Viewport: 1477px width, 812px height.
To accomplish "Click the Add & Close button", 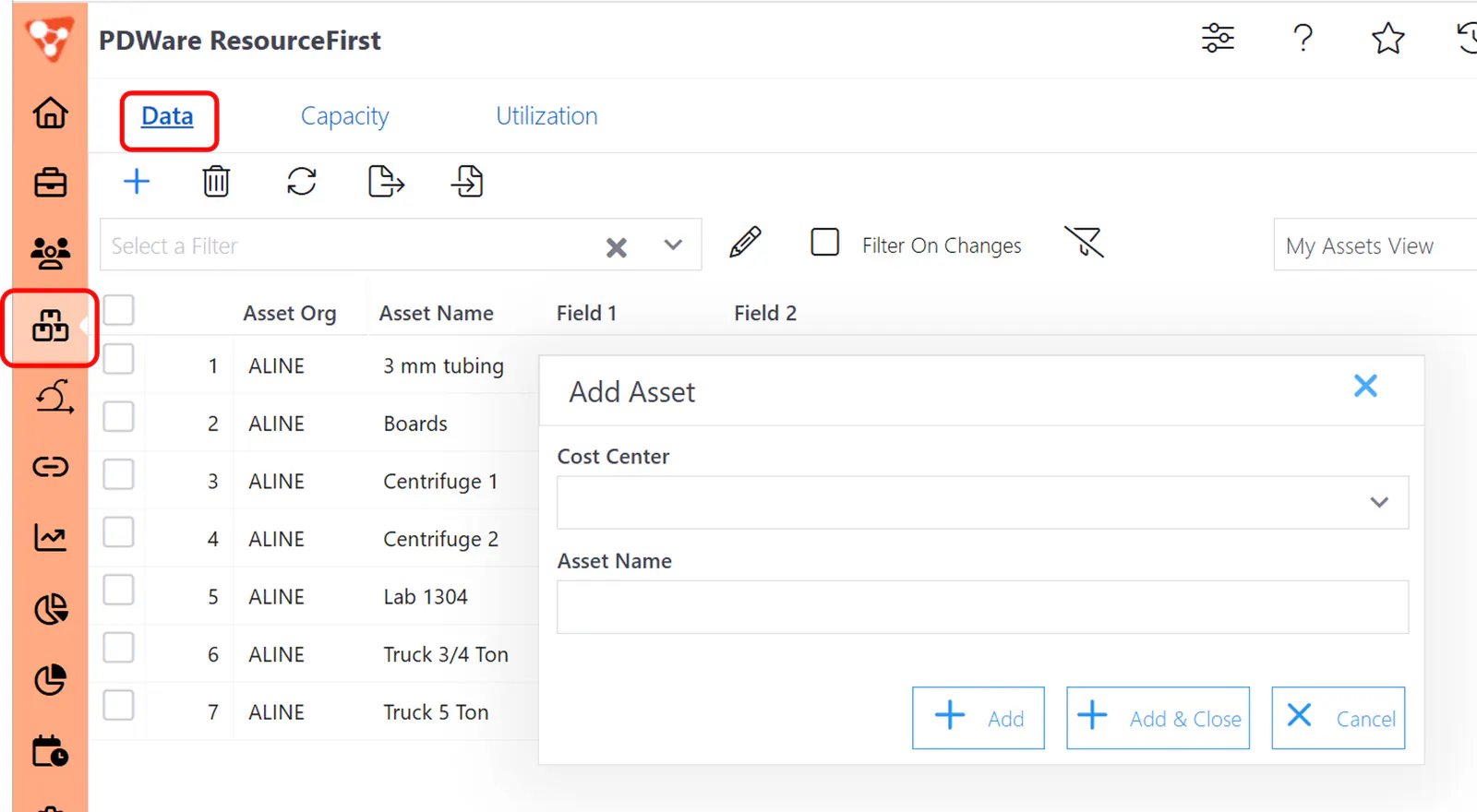I will point(1158,718).
